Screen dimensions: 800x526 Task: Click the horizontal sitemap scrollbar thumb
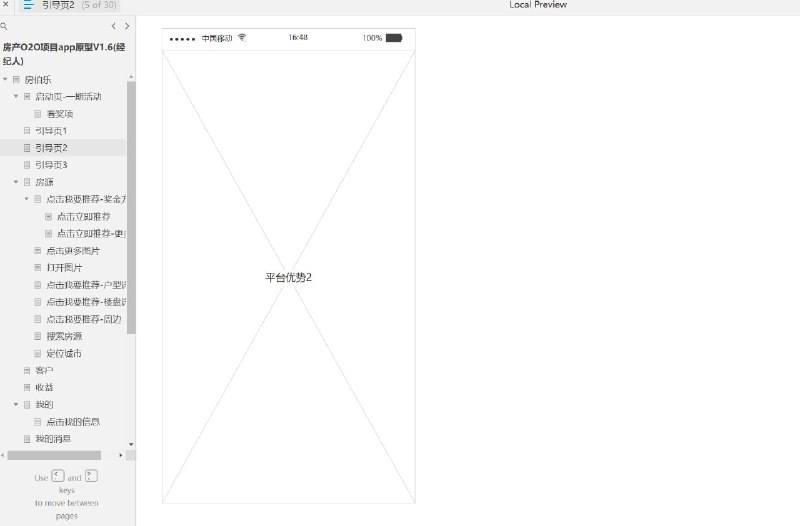click(54, 455)
